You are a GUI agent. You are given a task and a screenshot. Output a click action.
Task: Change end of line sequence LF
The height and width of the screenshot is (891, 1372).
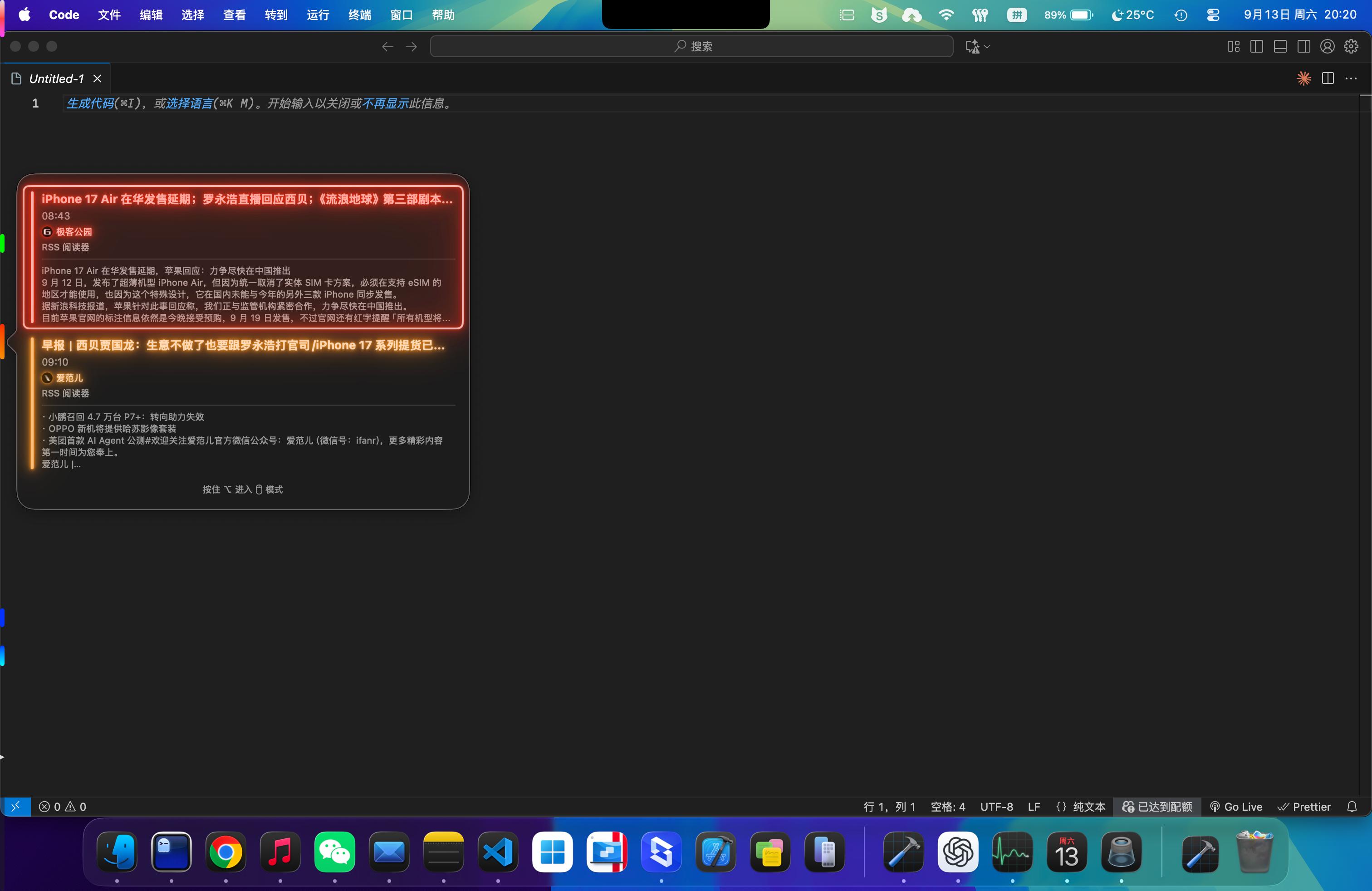(x=1034, y=806)
